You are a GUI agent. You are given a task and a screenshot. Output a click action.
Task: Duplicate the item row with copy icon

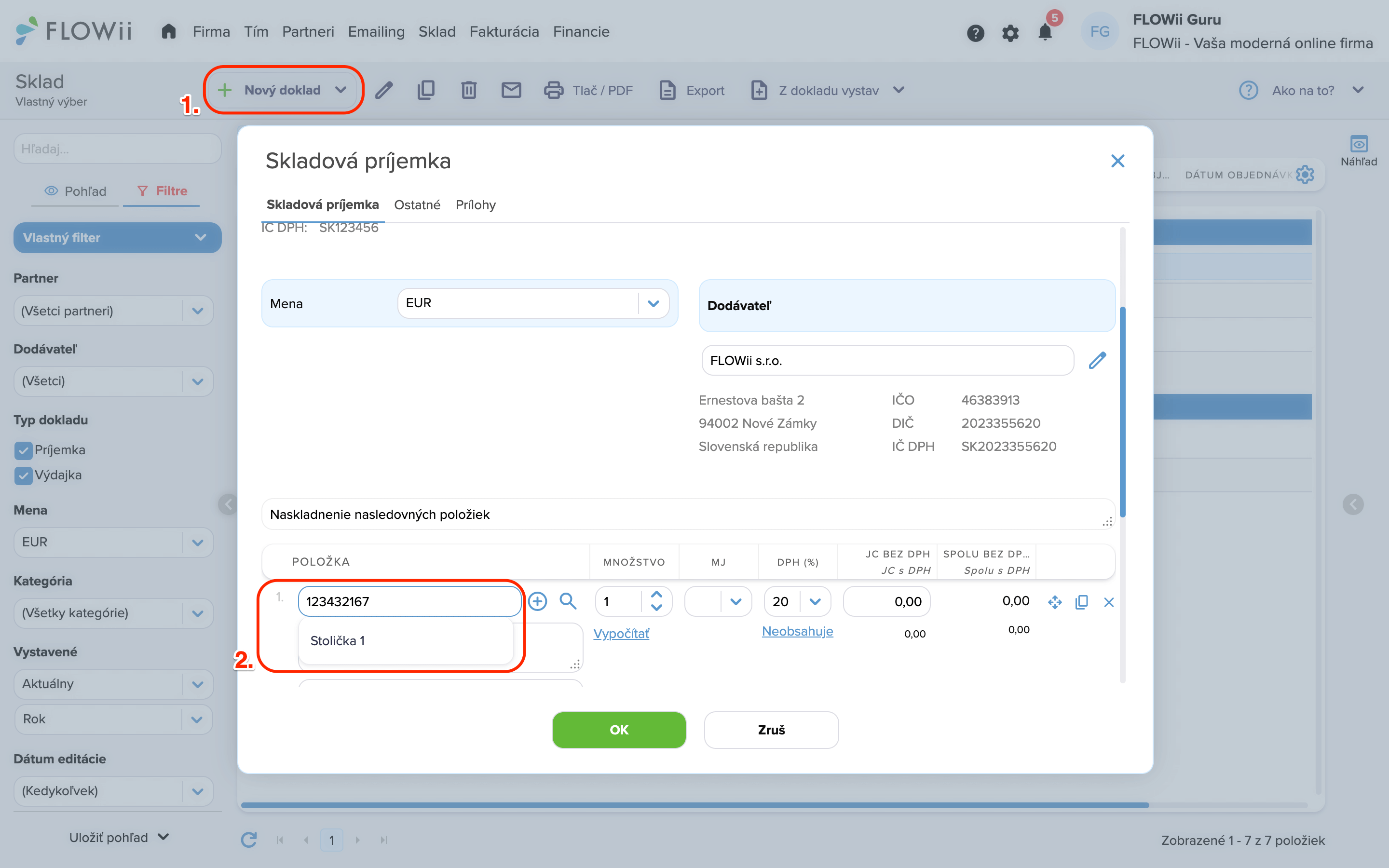point(1081,602)
